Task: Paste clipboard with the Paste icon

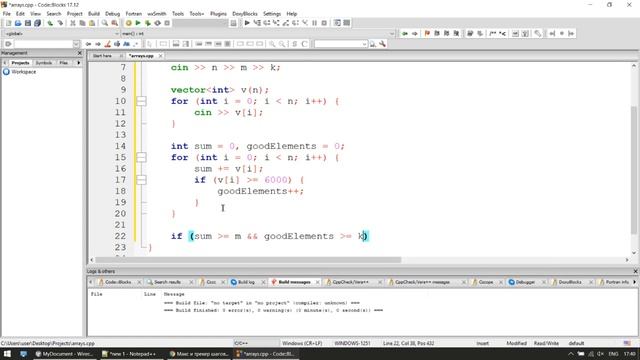Action: point(92,23)
